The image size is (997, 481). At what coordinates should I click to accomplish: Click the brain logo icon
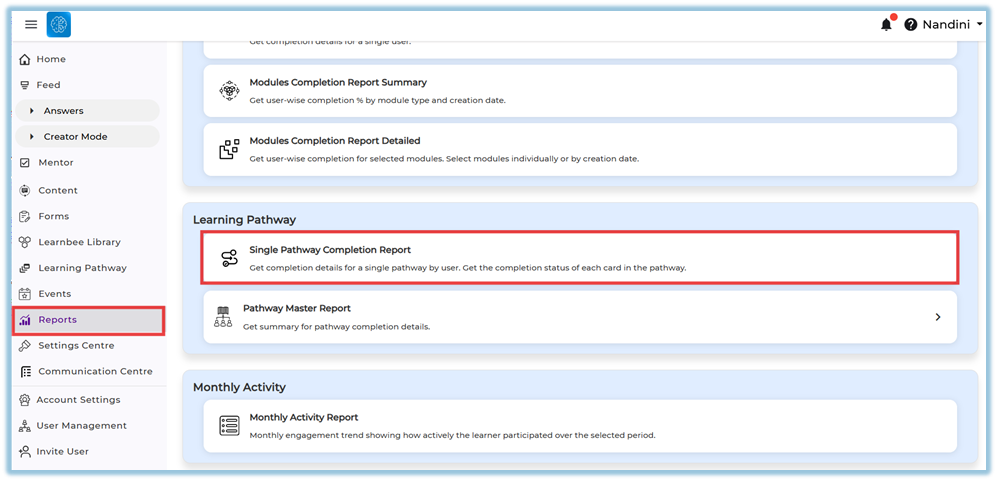tap(59, 25)
